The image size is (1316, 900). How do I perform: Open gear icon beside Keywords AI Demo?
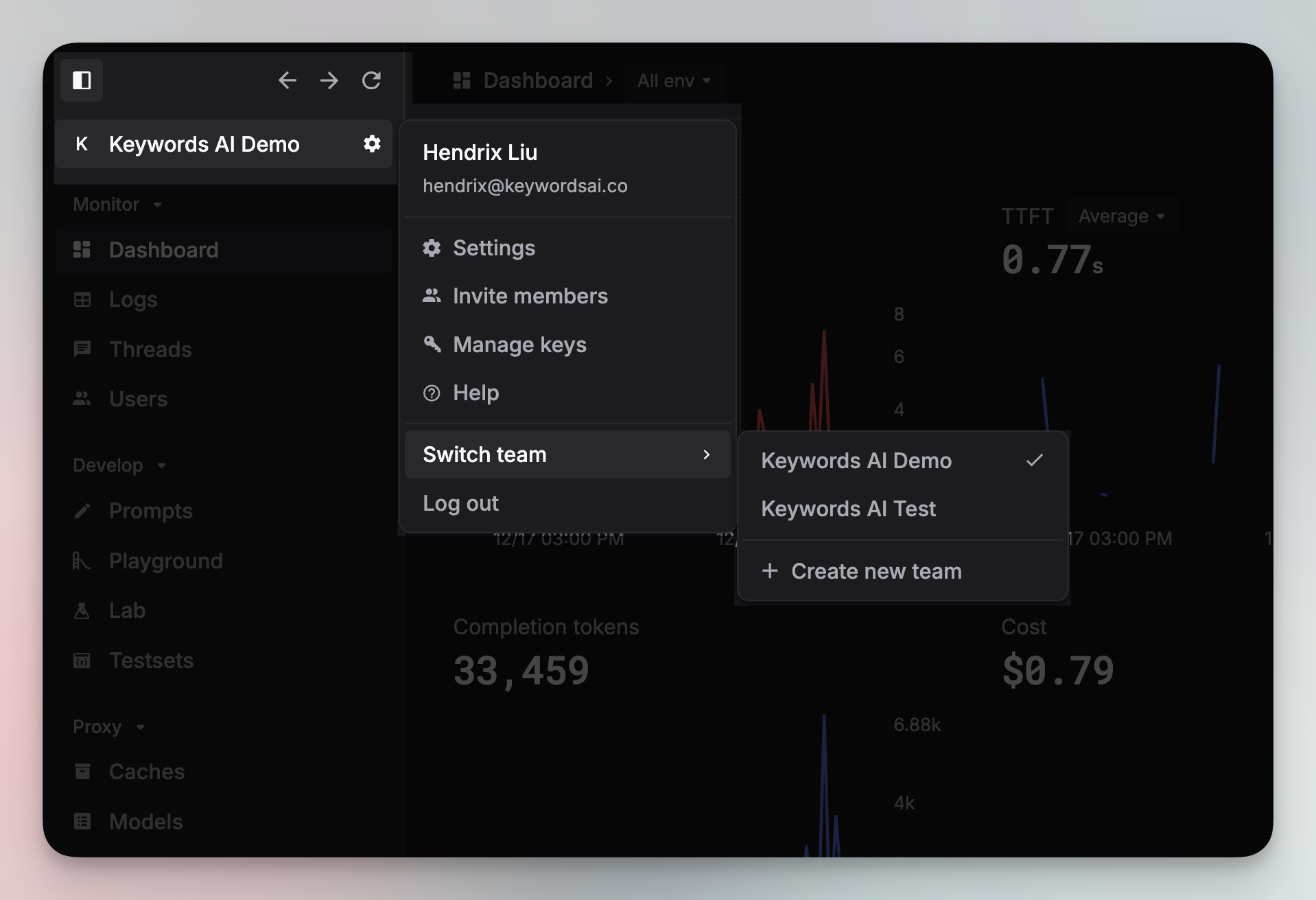372,143
